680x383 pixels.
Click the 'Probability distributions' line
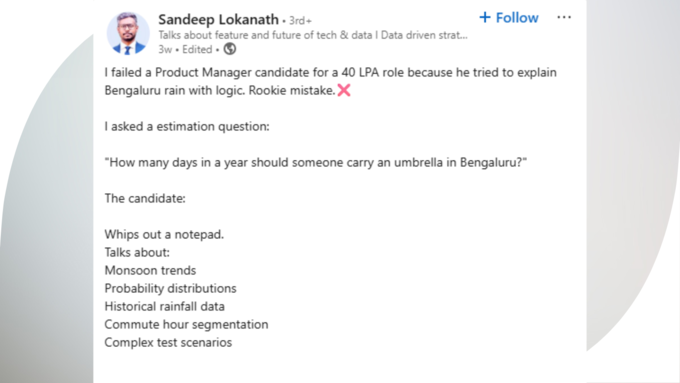tap(170, 288)
